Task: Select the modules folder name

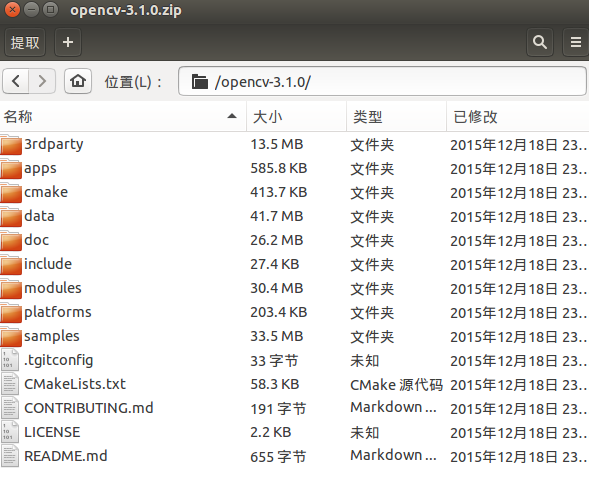Action: click(x=53, y=288)
